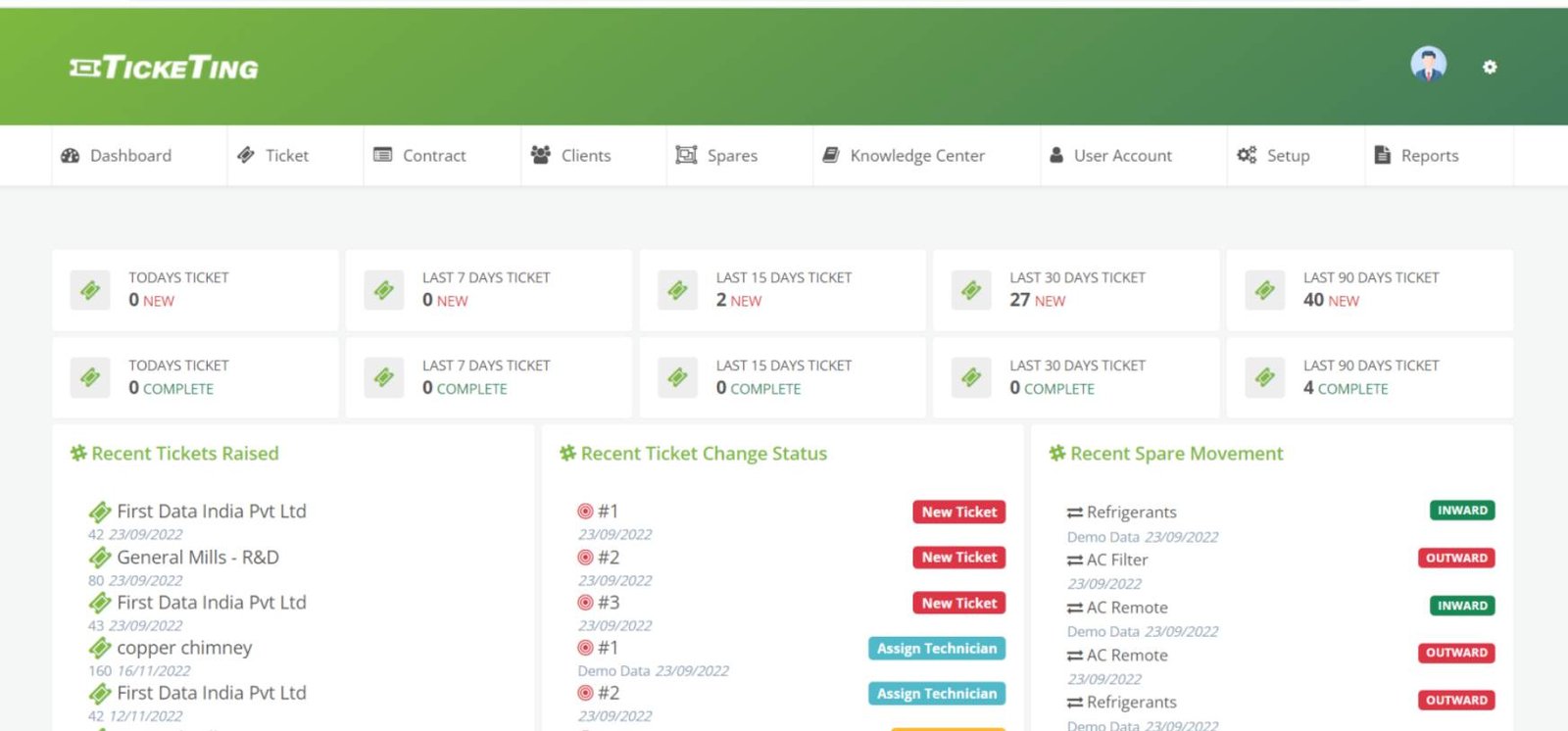Click ticket icon in Last 90 Days Complete card

point(1265,377)
